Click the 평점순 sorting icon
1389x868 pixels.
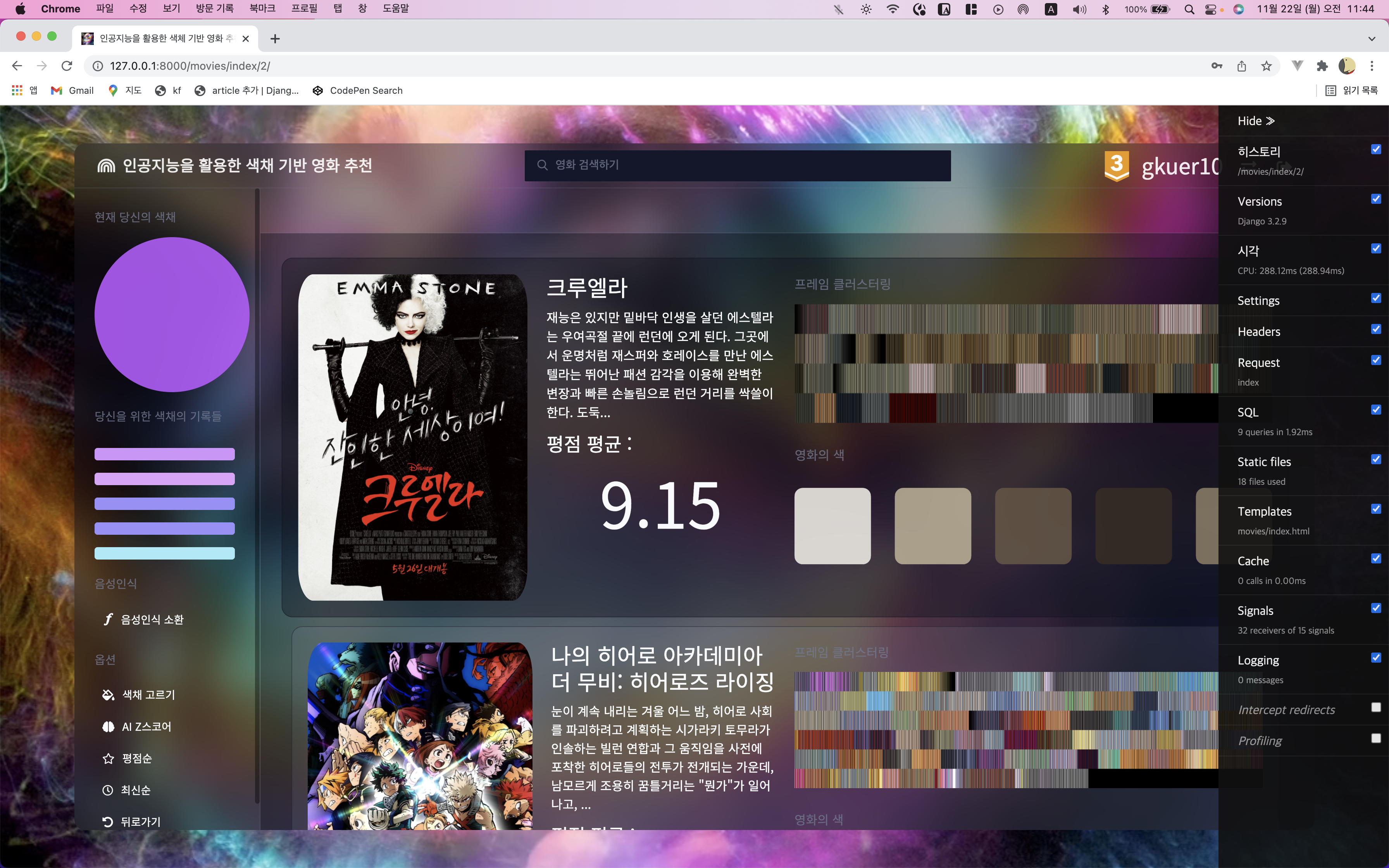click(108, 758)
